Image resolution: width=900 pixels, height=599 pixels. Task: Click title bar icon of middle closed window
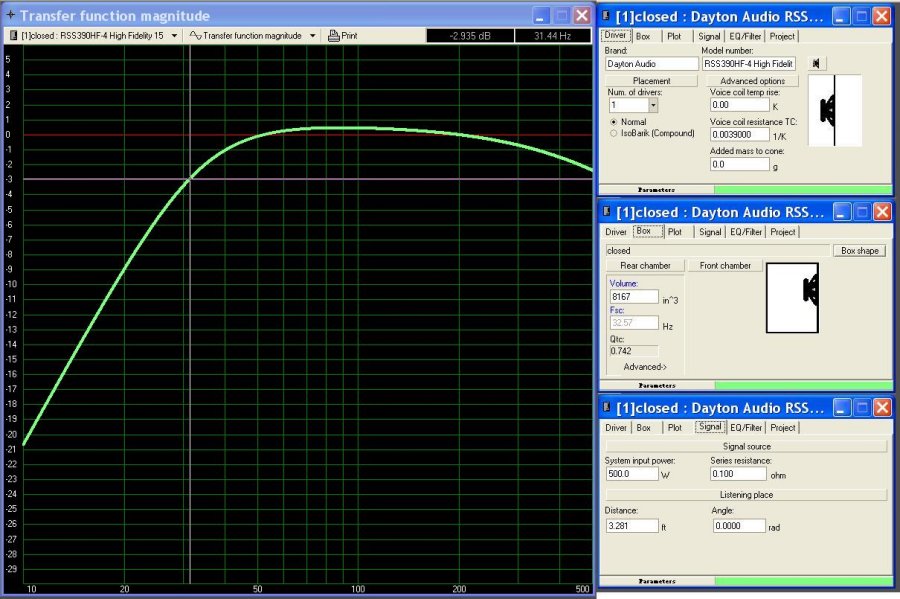[606, 212]
